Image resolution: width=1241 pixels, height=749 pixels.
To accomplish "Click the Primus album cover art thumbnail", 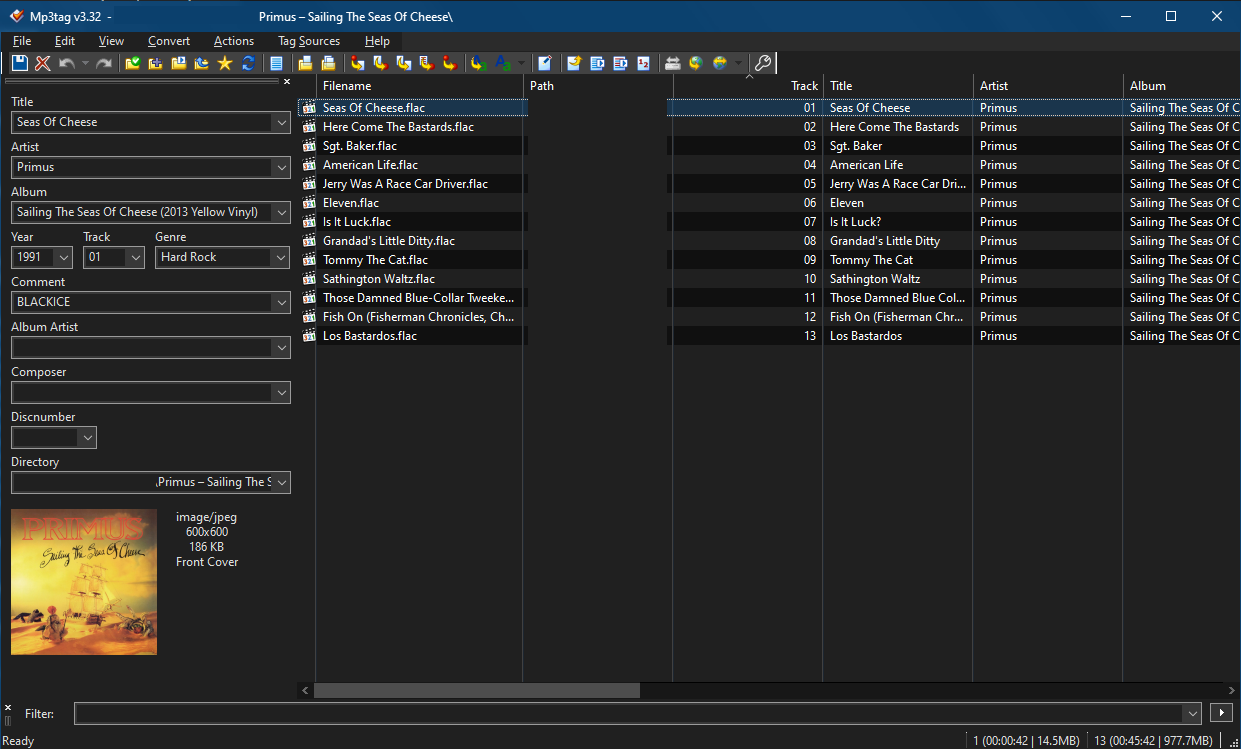I will [x=84, y=582].
